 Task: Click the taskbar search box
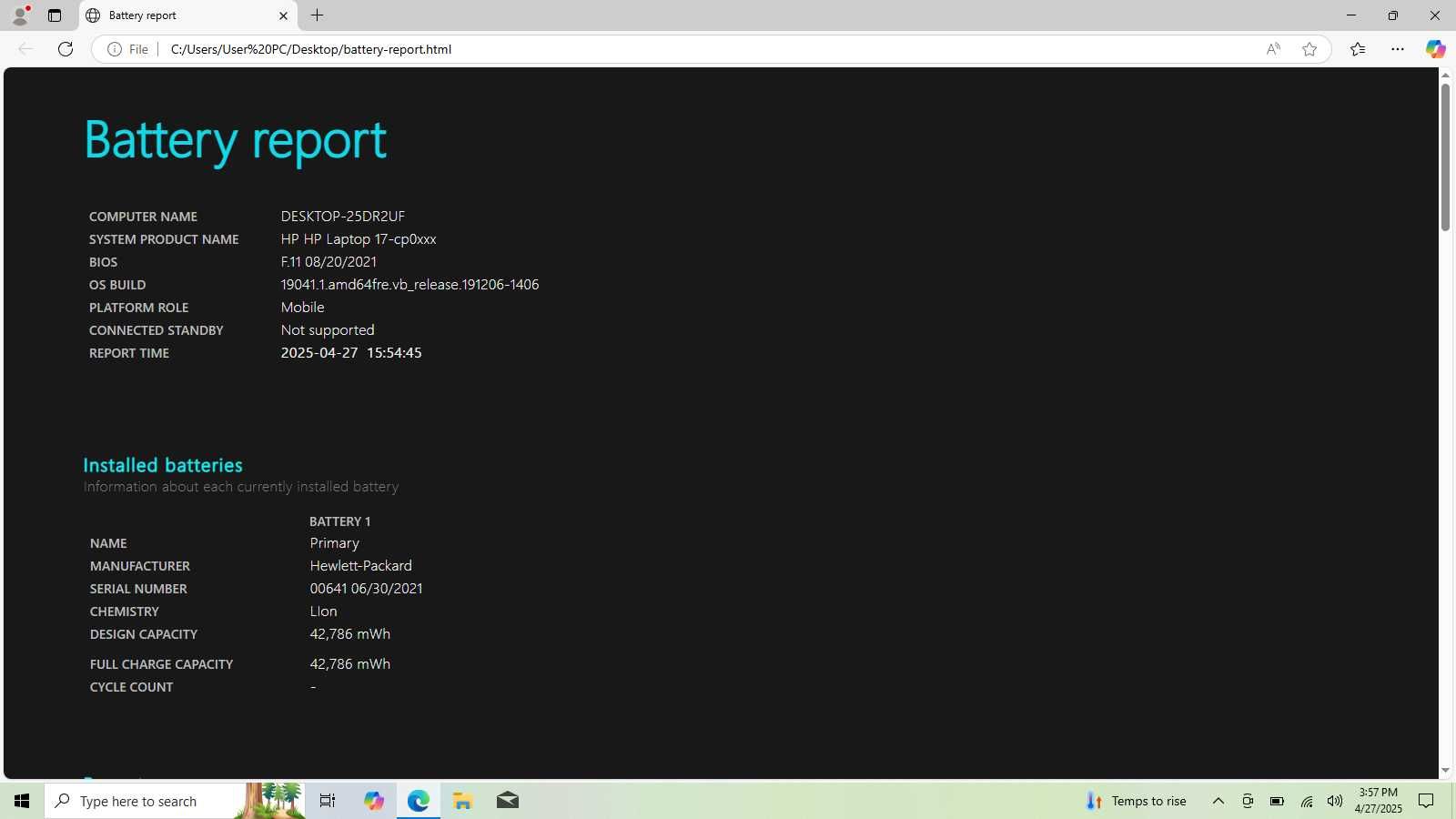(x=174, y=801)
